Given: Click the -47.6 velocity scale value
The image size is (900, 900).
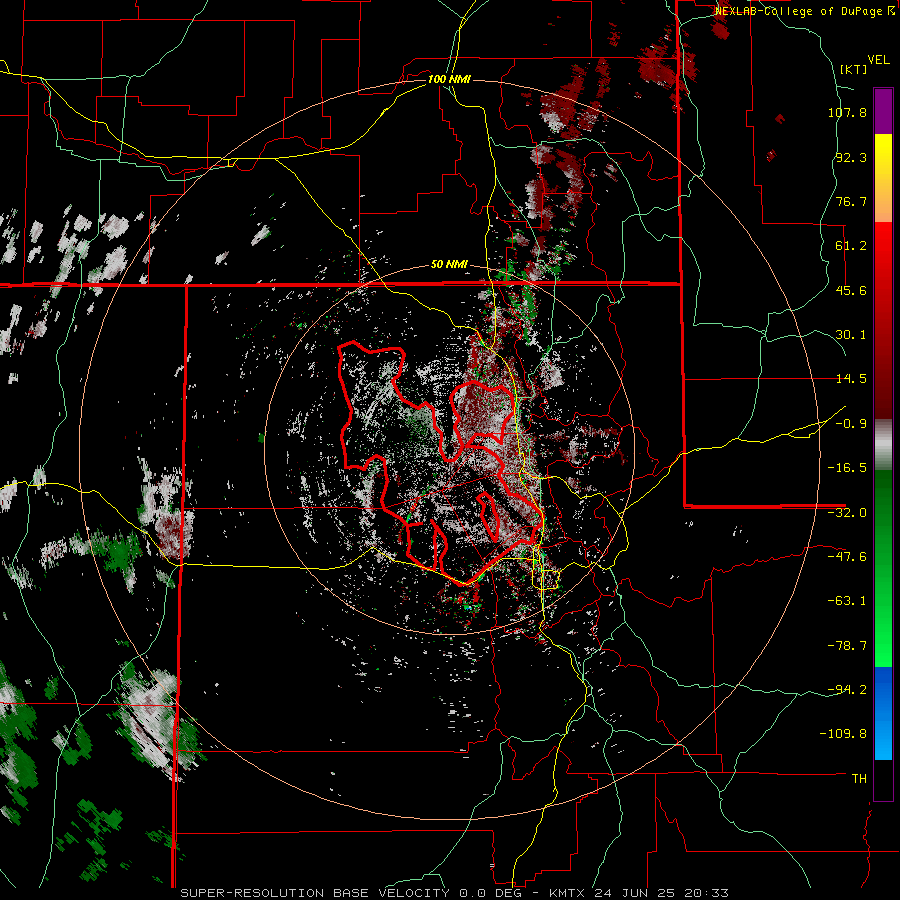Looking at the screenshot, I should 847,557.
